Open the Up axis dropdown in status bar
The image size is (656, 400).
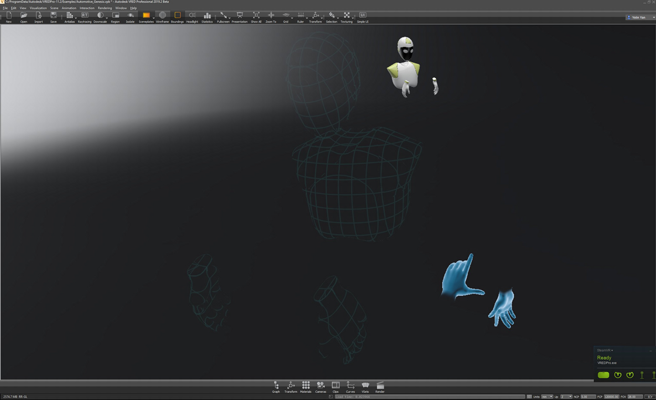(566, 397)
